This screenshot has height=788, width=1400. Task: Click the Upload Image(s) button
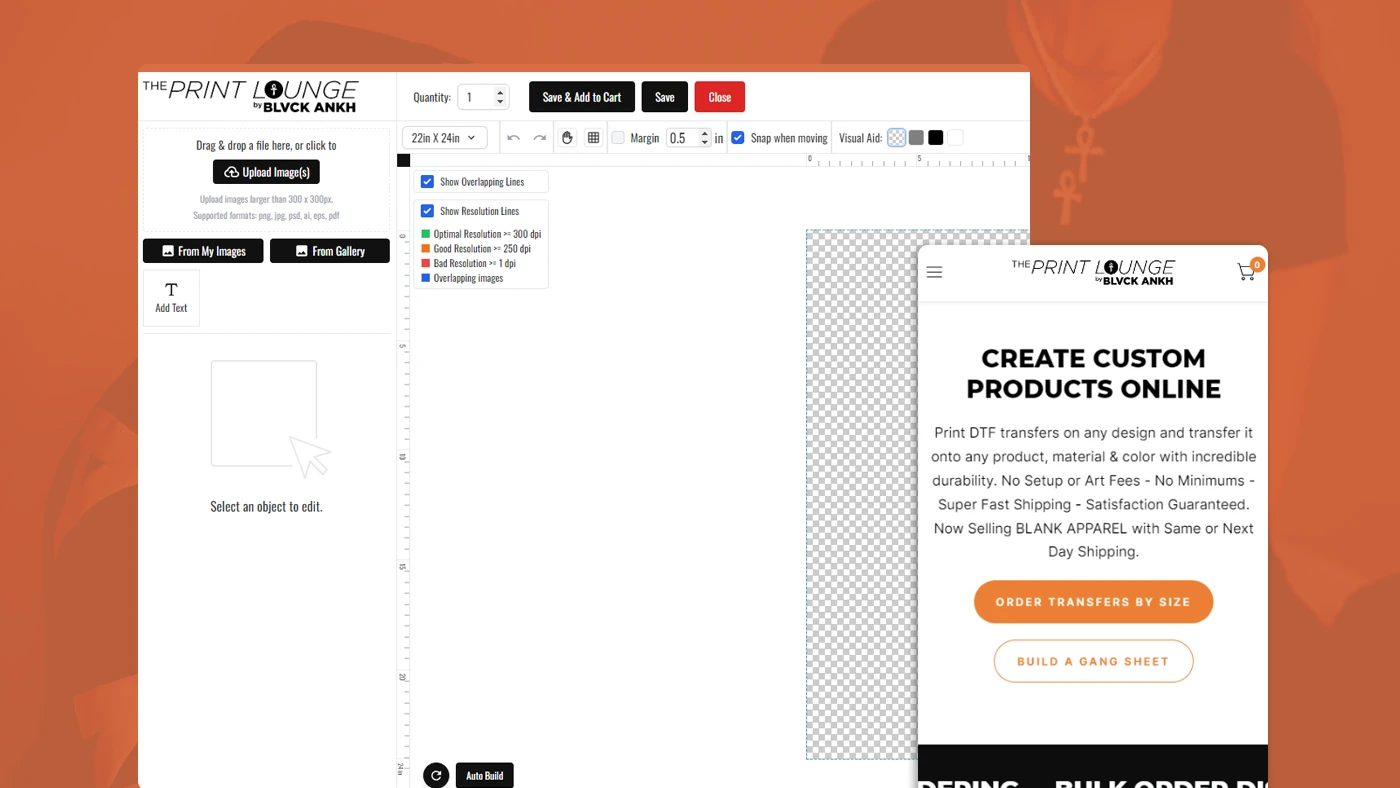(x=266, y=172)
